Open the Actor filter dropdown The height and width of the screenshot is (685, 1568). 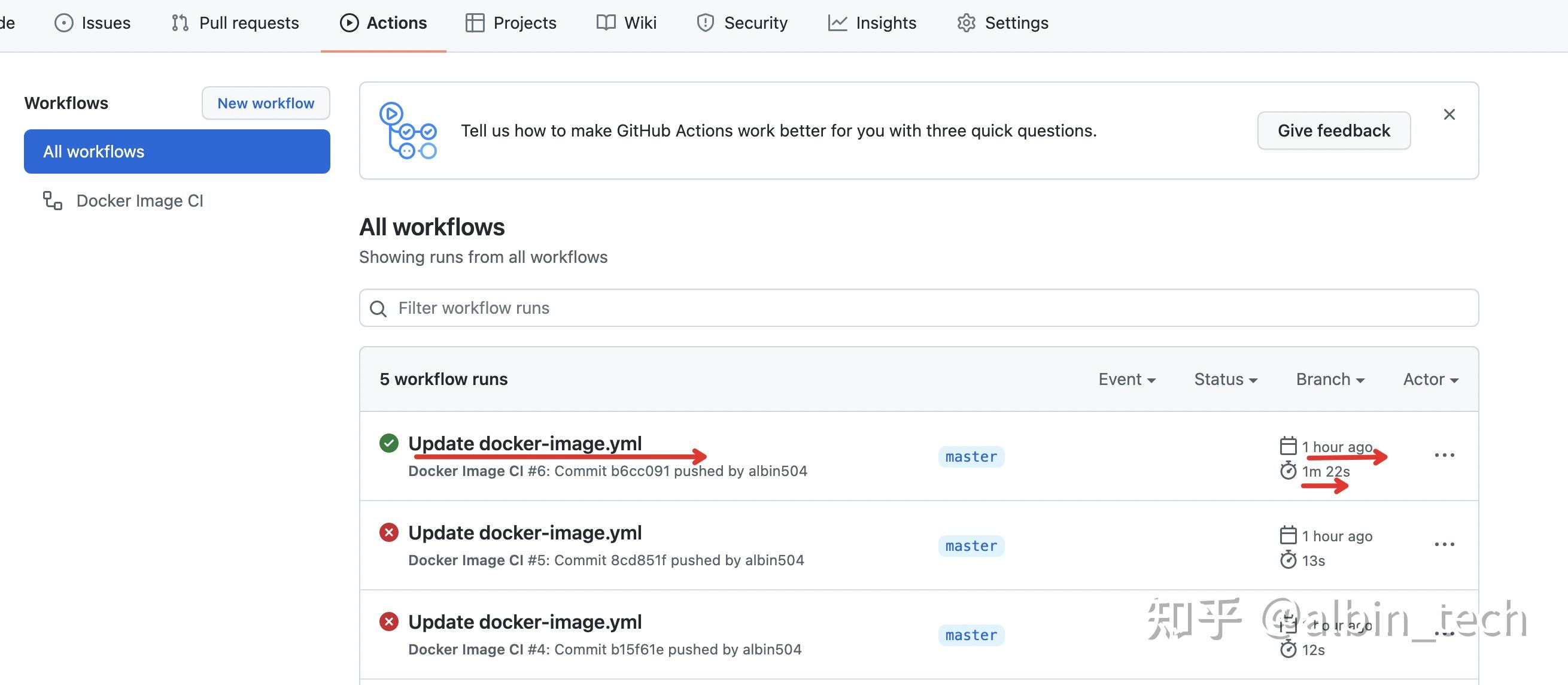pyautogui.click(x=1429, y=379)
